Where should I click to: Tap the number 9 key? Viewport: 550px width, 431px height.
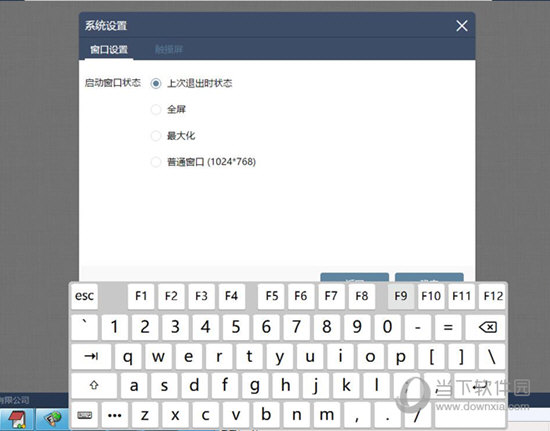(x=357, y=327)
